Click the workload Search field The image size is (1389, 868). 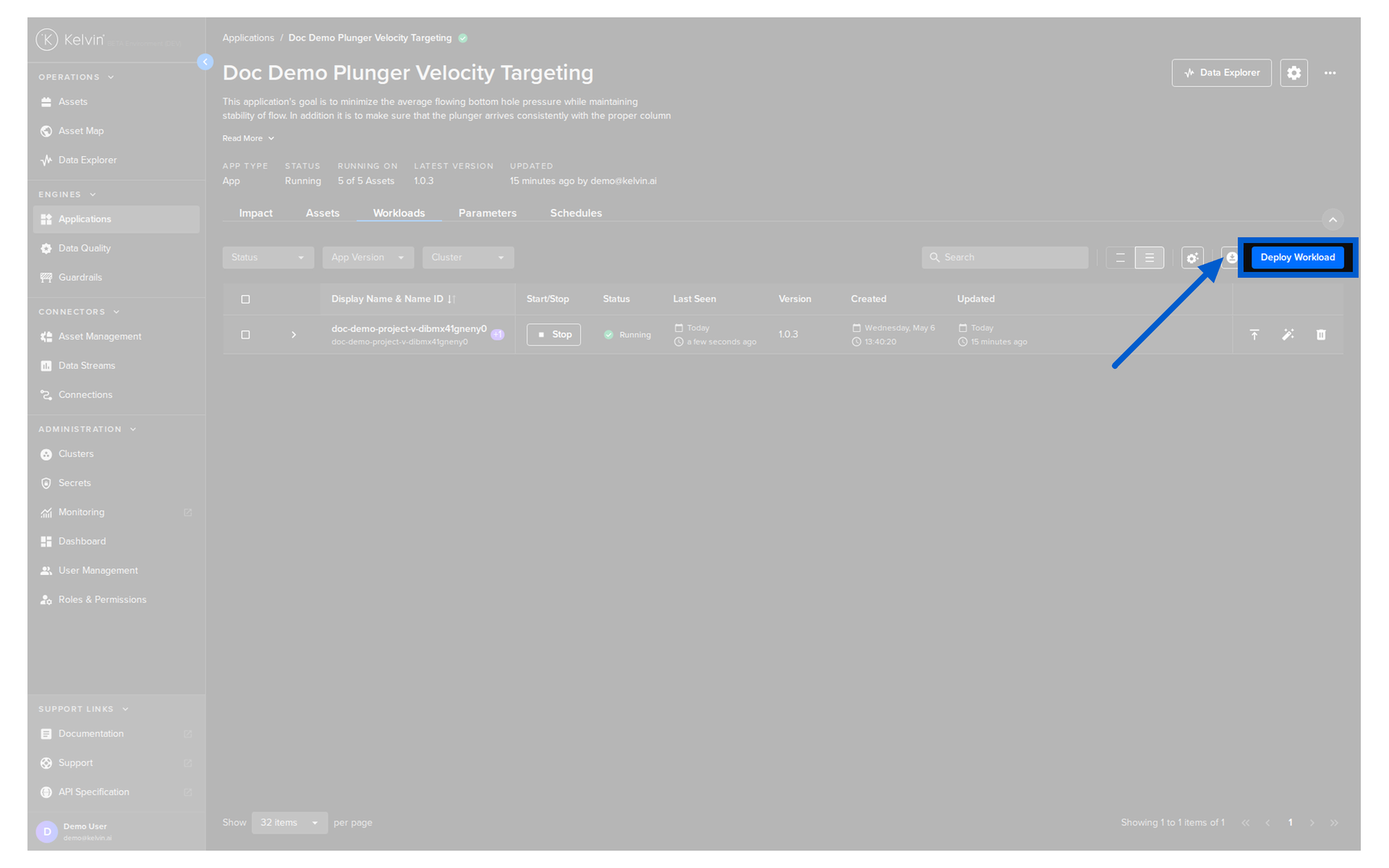click(1004, 258)
